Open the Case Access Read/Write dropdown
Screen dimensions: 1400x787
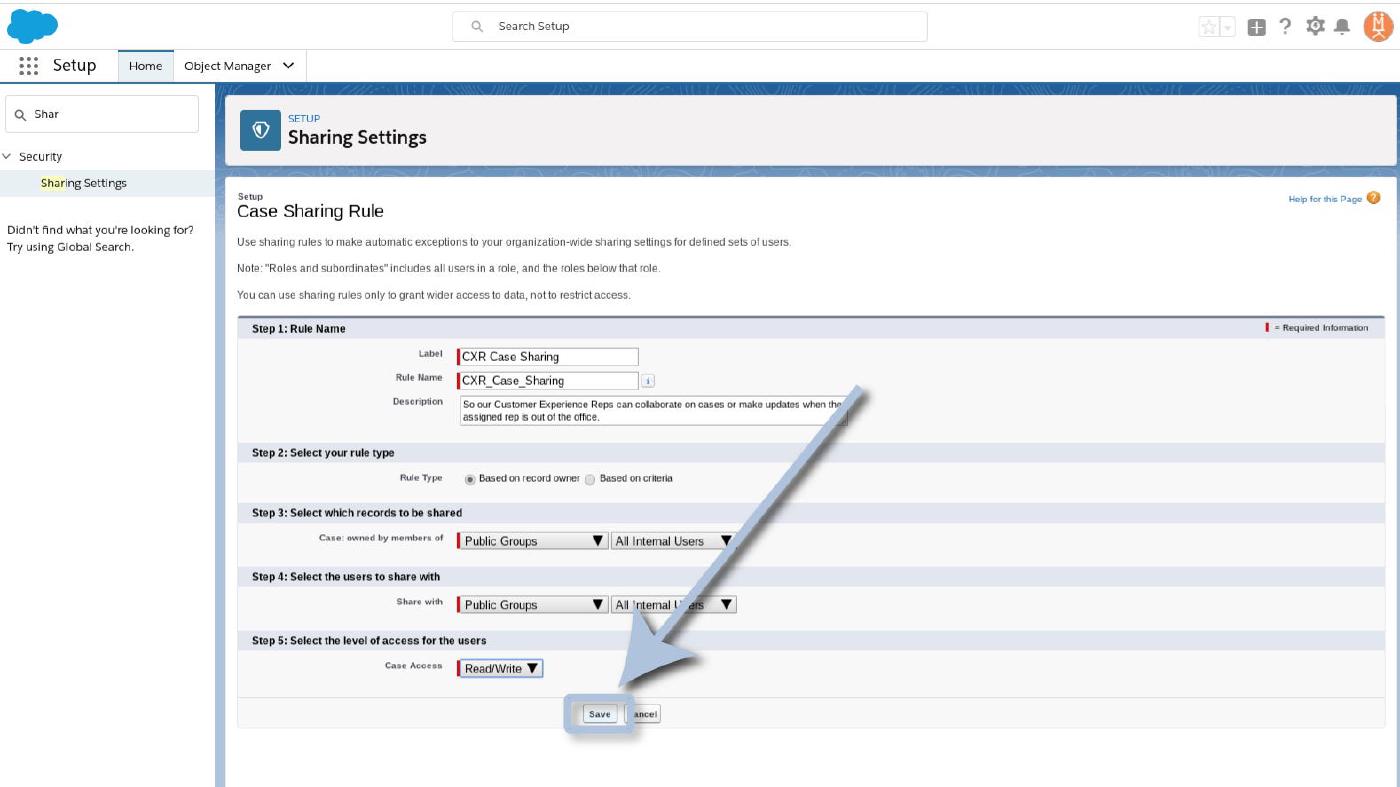tap(500, 669)
